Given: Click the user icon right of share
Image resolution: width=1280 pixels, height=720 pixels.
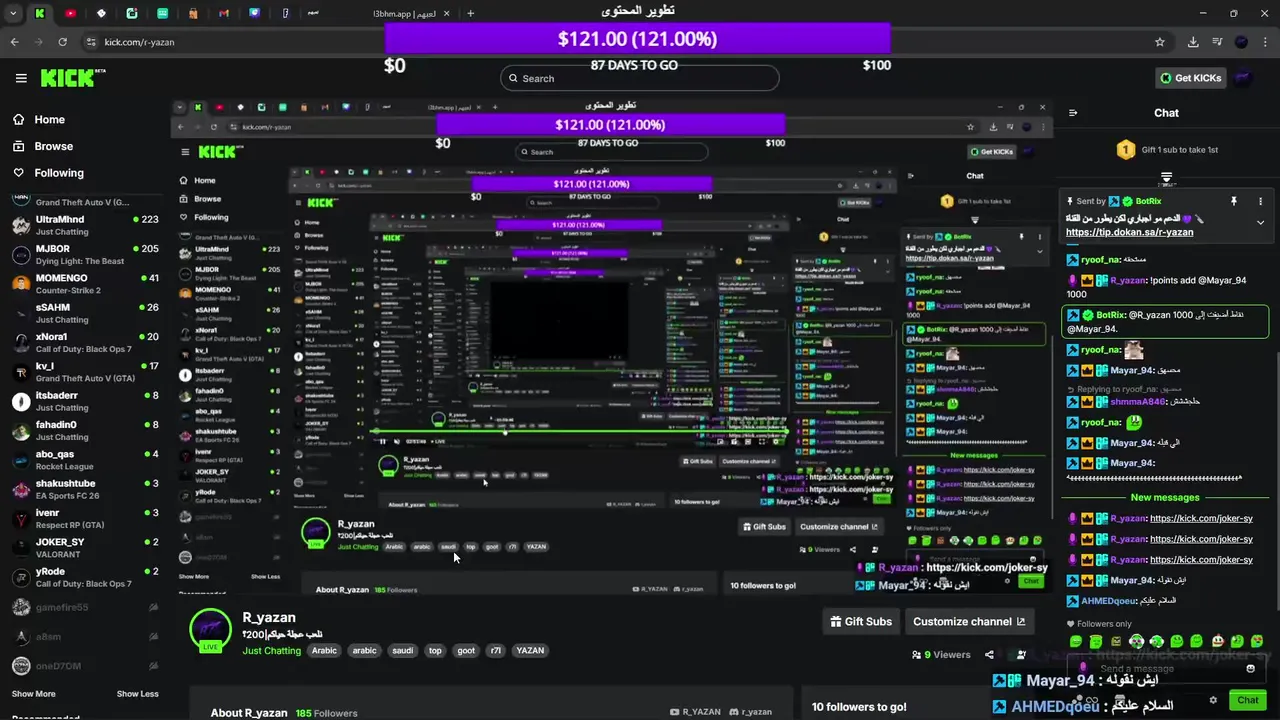Looking at the screenshot, I should (1021, 655).
